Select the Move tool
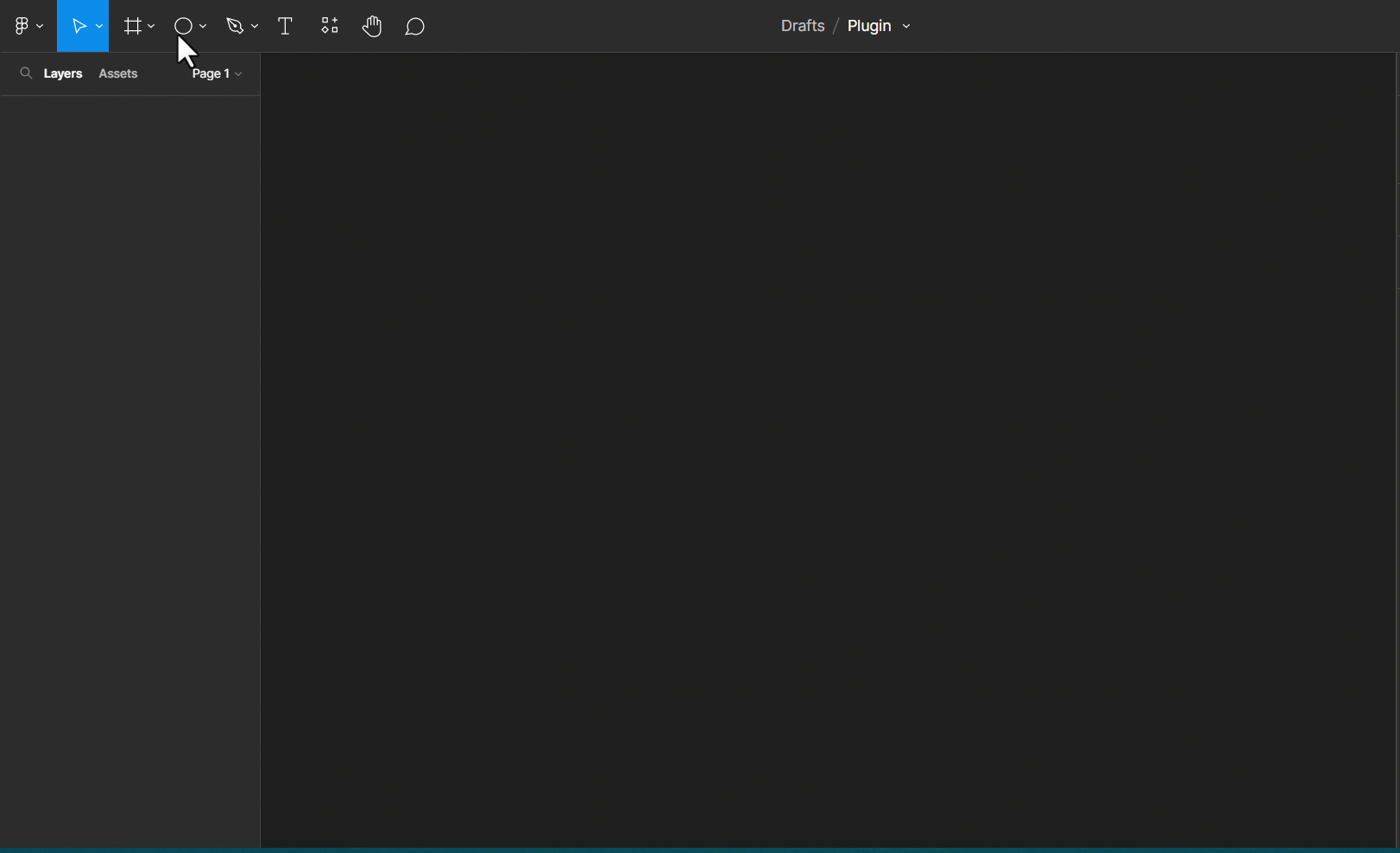This screenshot has width=1400, height=853. [x=79, y=25]
